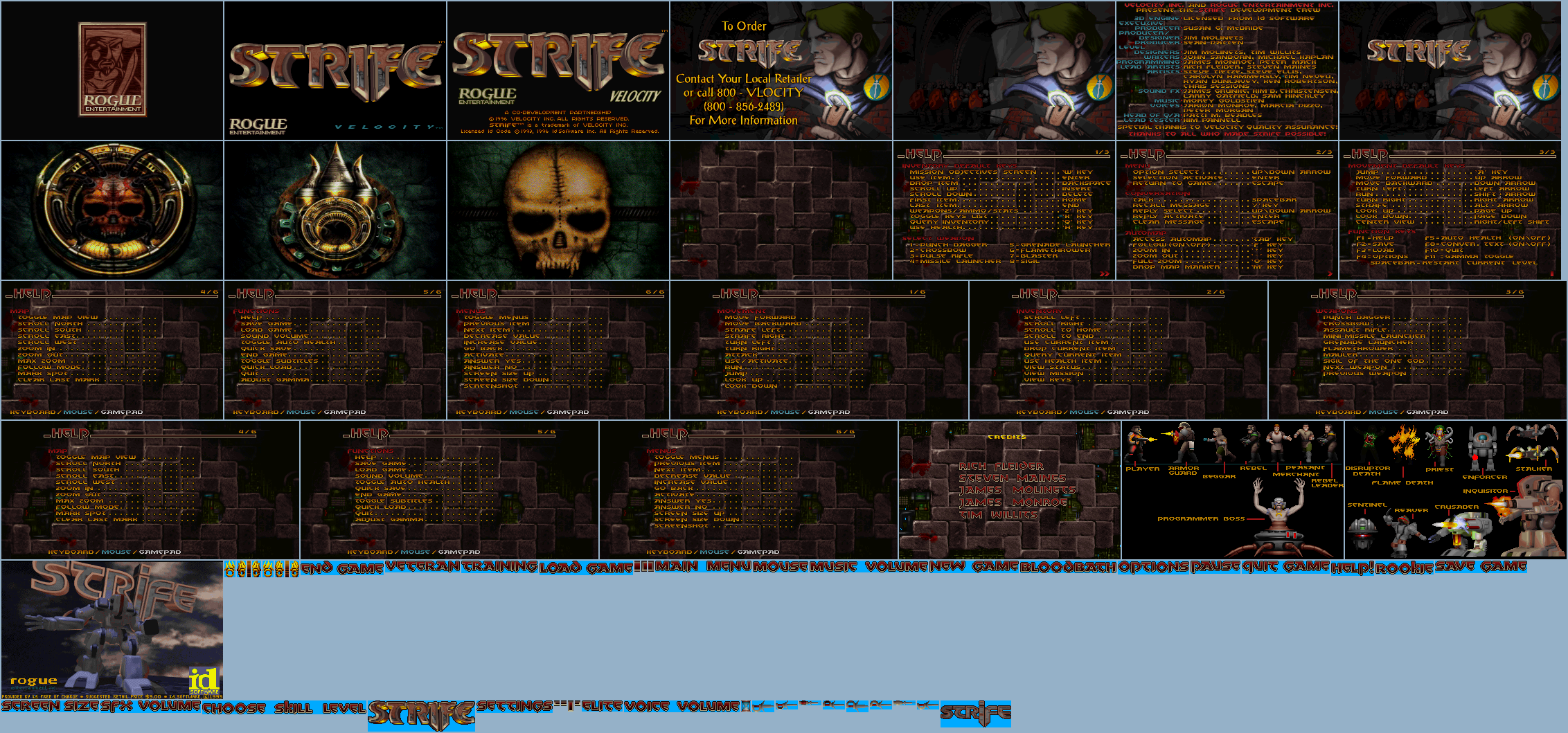Open the Help 2/3 menu controls screen
Viewport: 1568px width, 733px height.
click(1227, 210)
